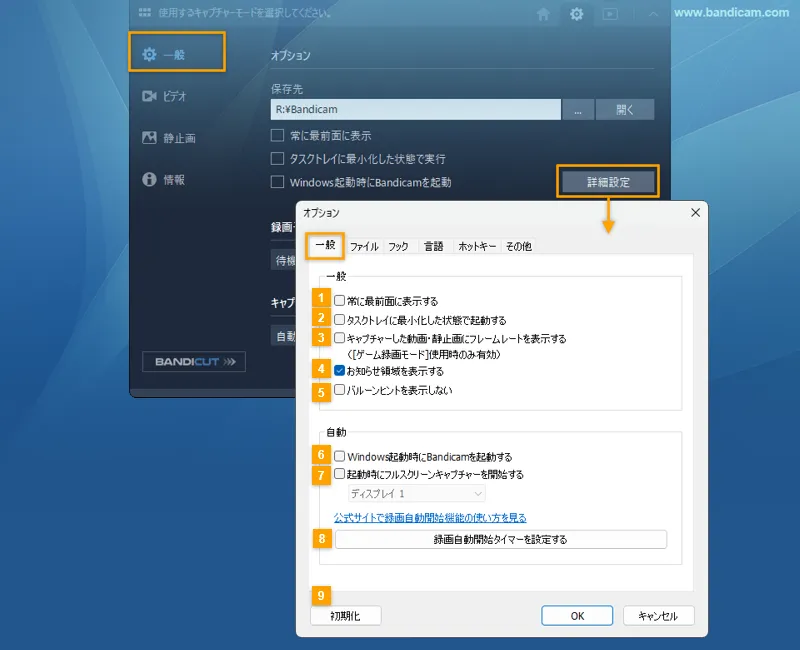Click キャンセル in the オプション dialog

[658, 616]
